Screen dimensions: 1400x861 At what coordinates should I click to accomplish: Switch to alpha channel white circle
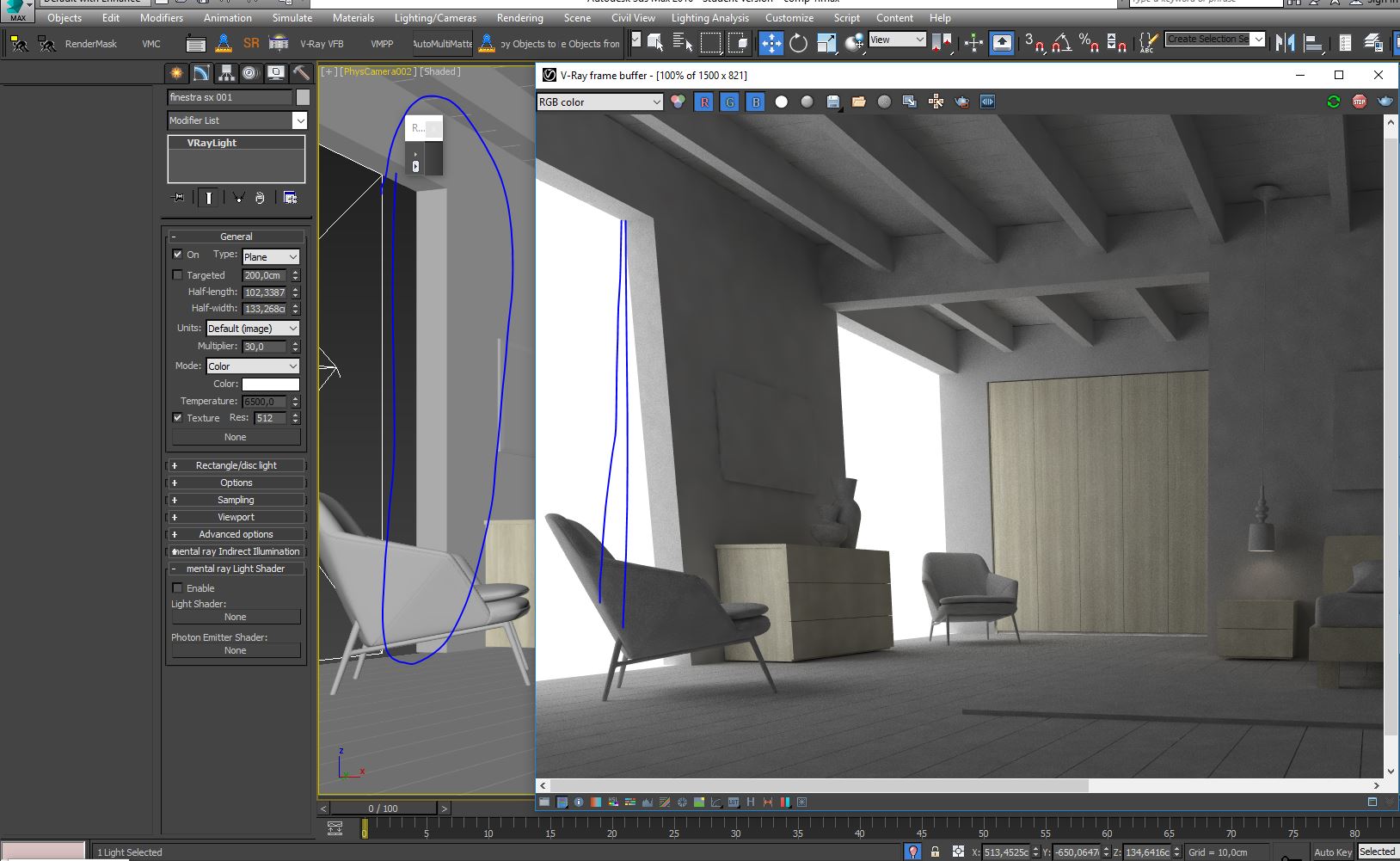tap(781, 101)
